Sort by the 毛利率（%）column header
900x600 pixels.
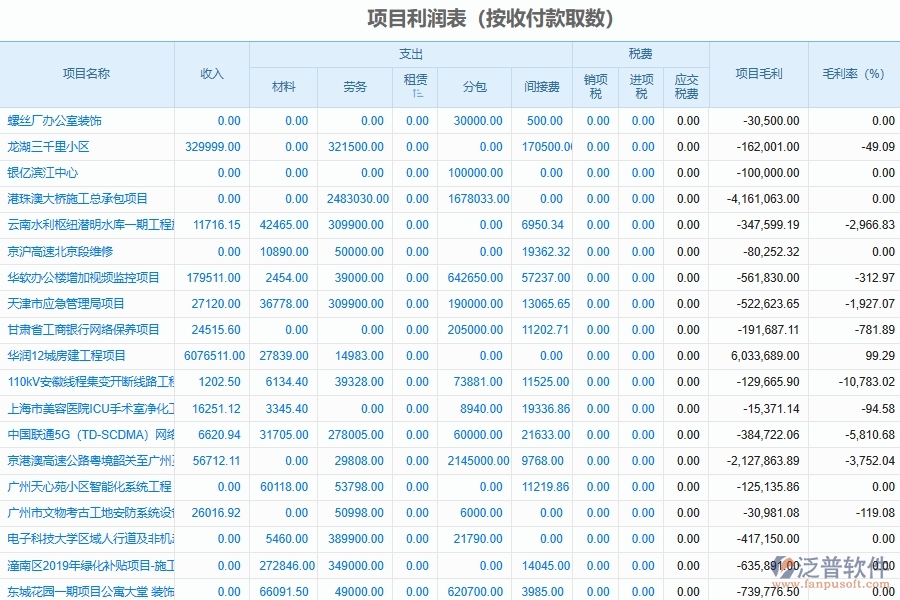click(x=852, y=73)
